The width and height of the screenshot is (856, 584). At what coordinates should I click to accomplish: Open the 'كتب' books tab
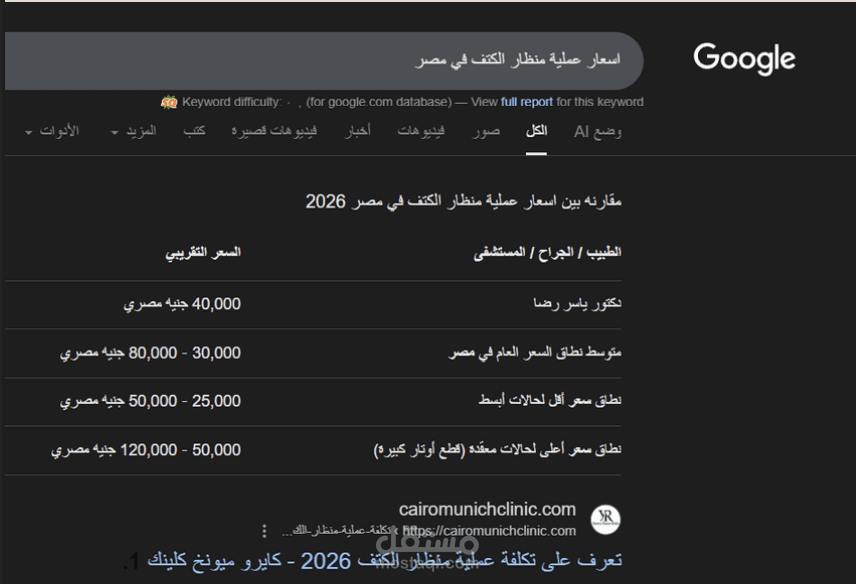click(194, 132)
